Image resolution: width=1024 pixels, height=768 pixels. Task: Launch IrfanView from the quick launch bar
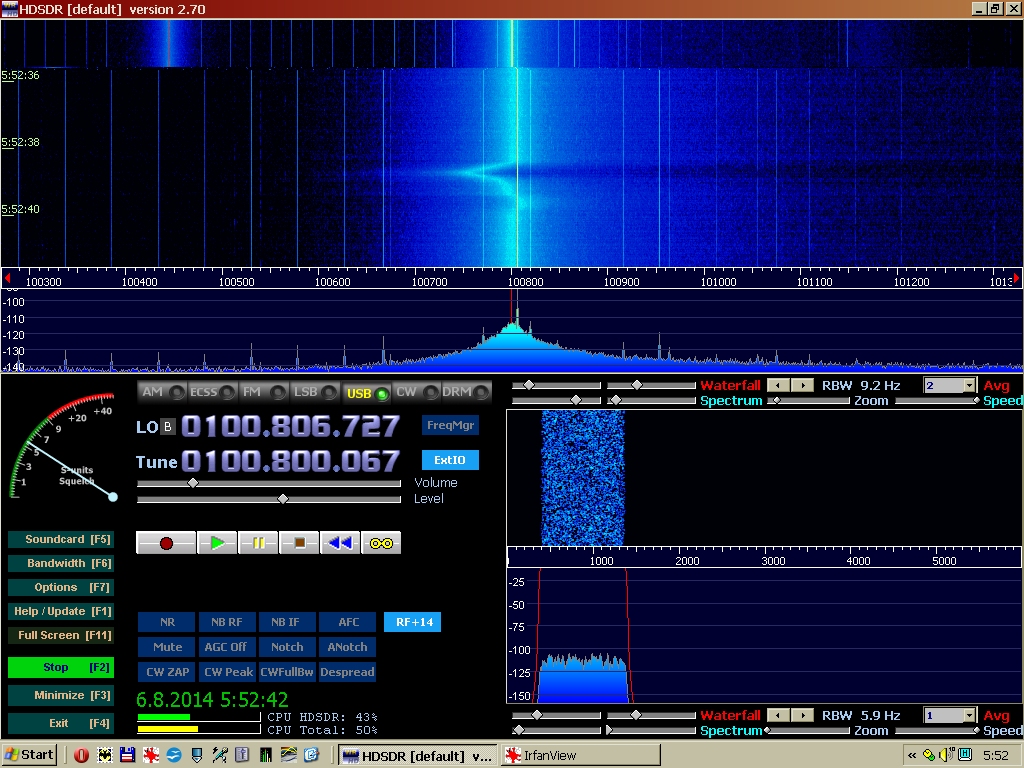(x=151, y=755)
